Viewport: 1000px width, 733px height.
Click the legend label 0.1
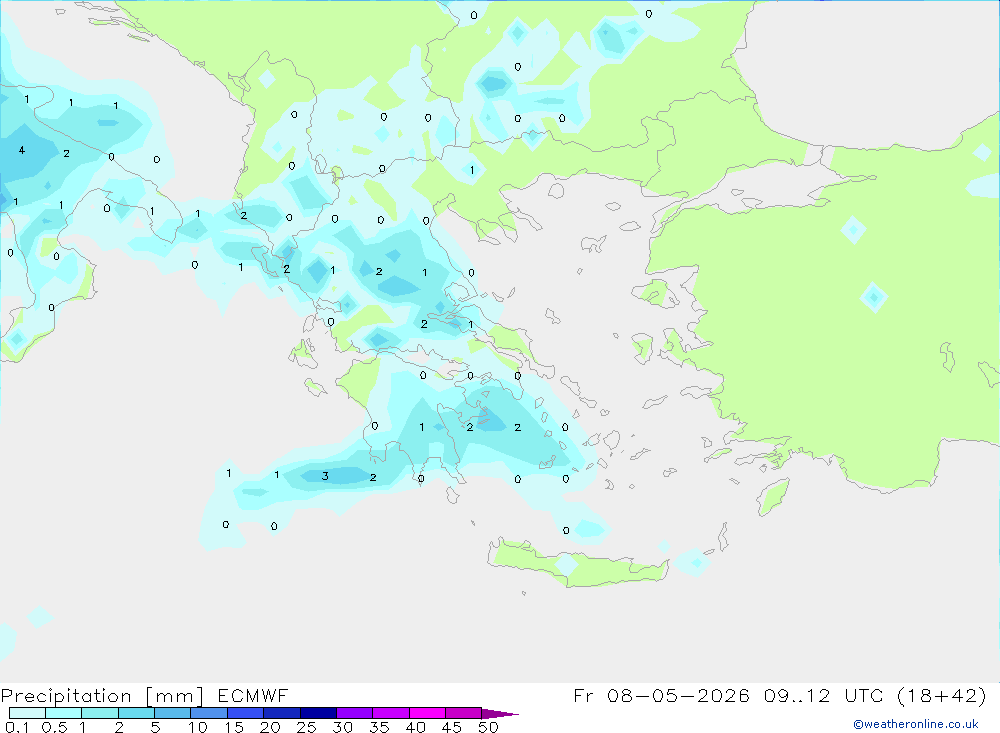(x=17, y=727)
